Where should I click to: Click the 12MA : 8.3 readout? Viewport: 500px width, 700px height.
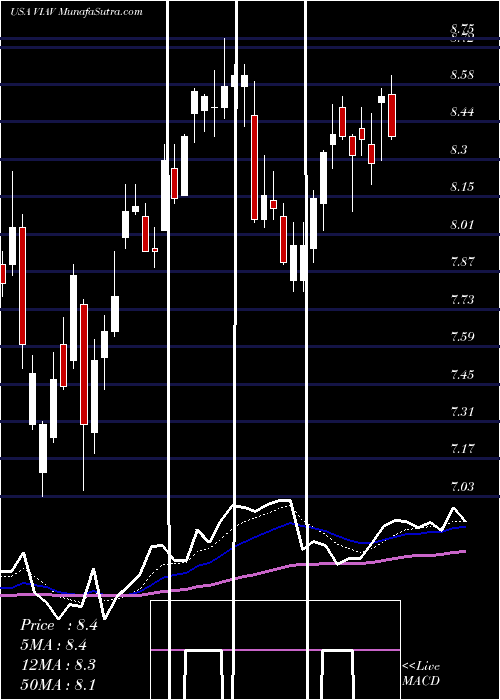pyautogui.click(x=57, y=665)
